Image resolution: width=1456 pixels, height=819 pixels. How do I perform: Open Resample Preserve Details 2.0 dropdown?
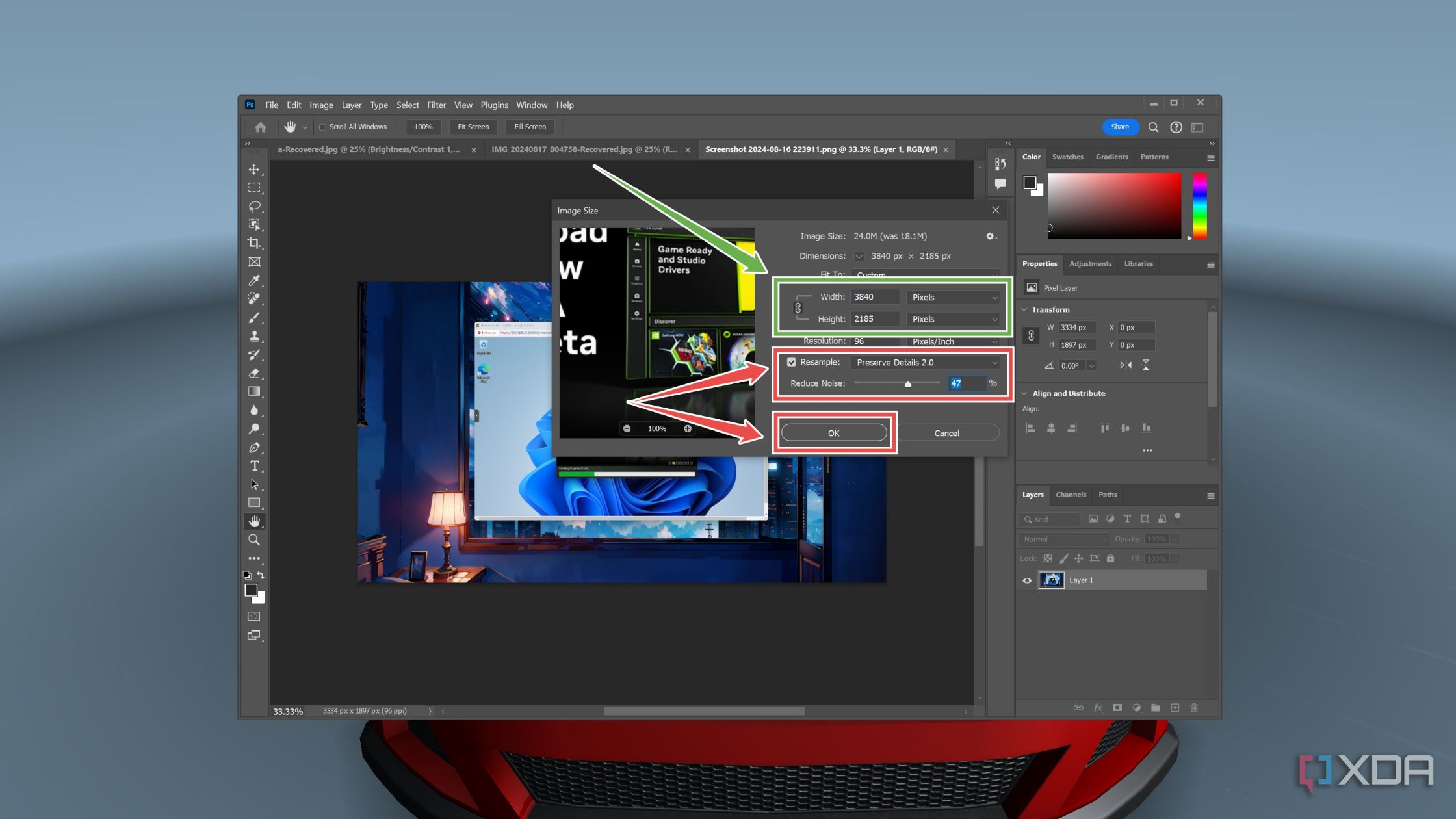pyautogui.click(x=926, y=362)
